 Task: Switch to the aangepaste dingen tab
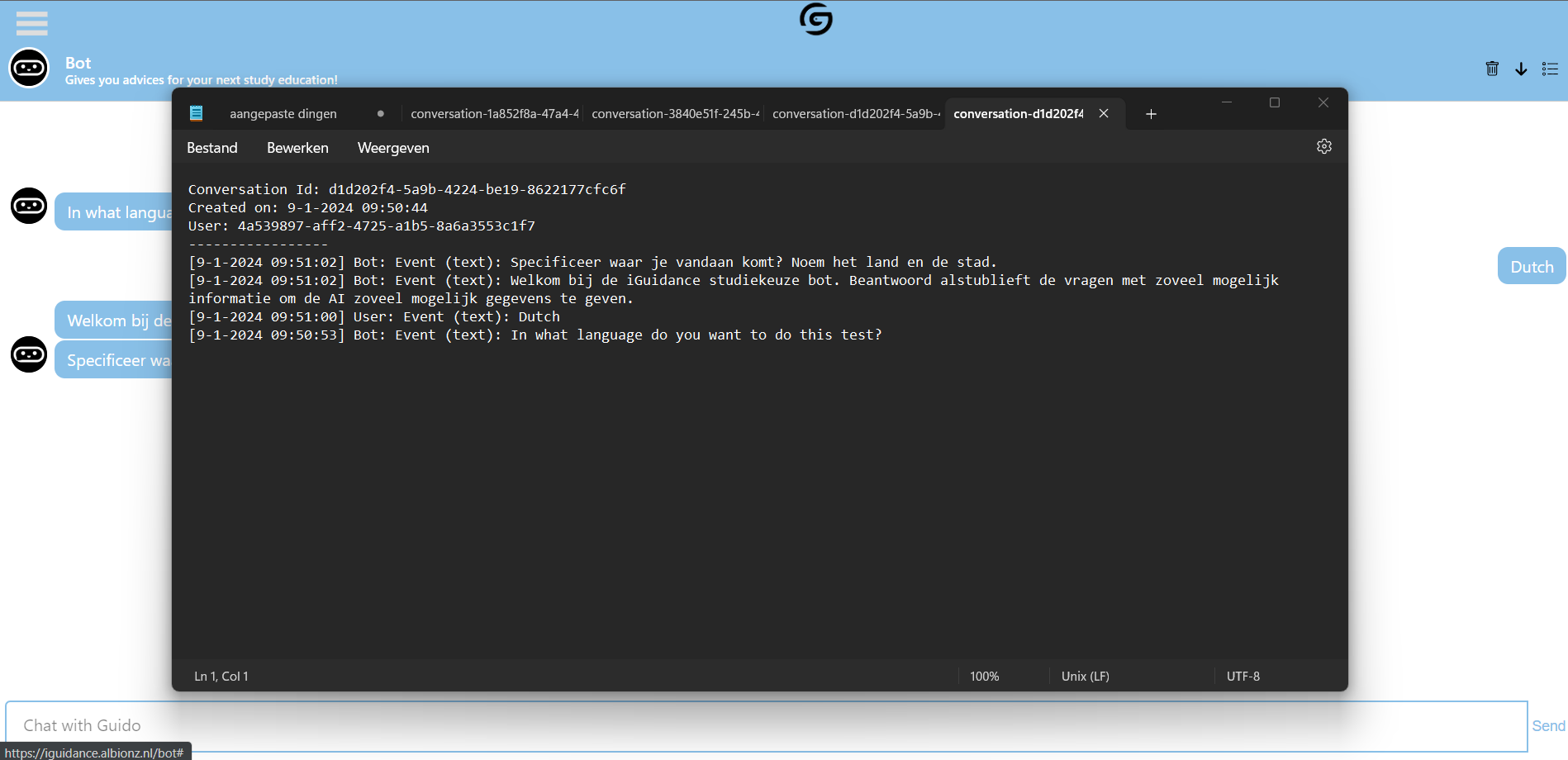(283, 114)
